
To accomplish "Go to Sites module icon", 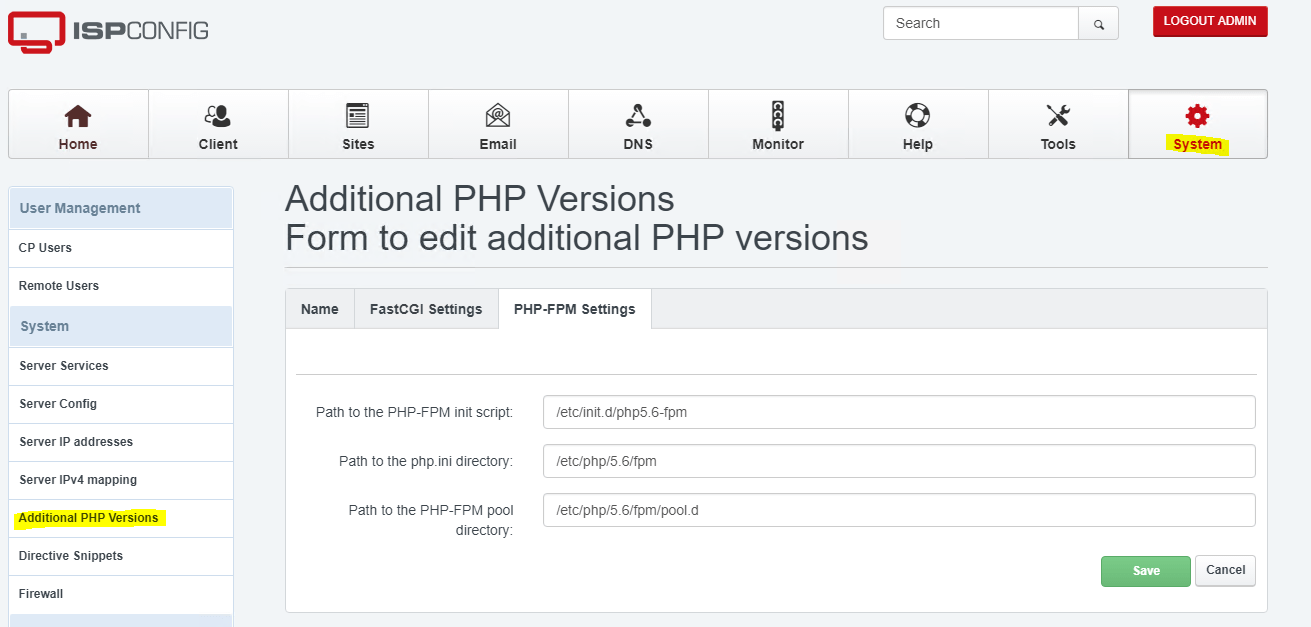I will [x=358, y=116].
